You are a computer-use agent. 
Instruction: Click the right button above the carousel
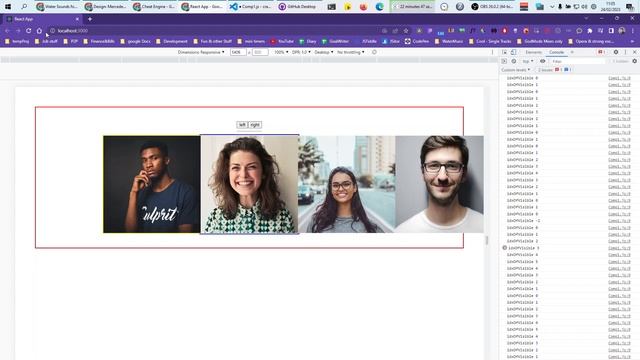pyautogui.click(x=255, y=125)
